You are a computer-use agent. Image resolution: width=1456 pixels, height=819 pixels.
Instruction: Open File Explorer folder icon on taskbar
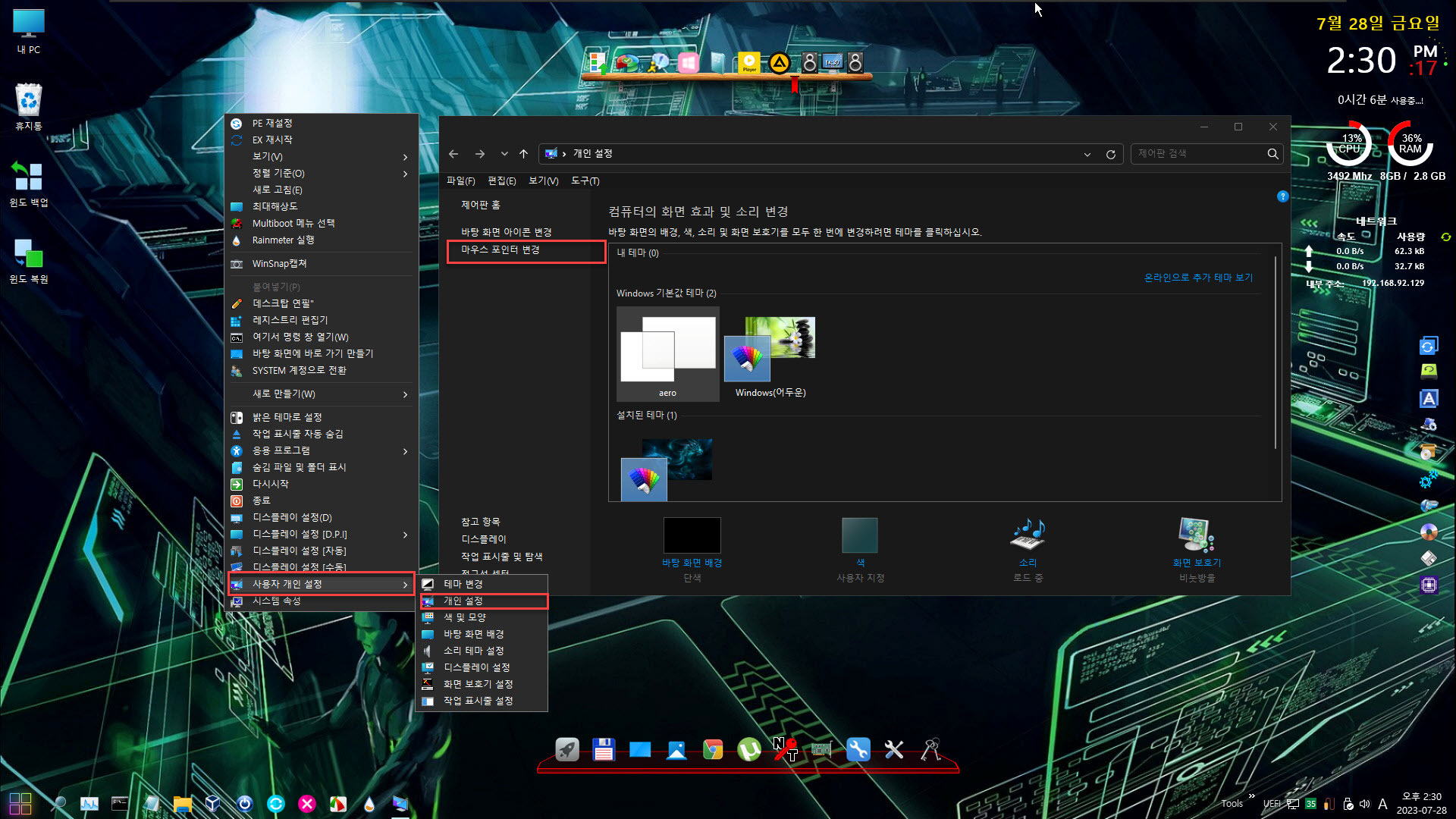[182, 803]
